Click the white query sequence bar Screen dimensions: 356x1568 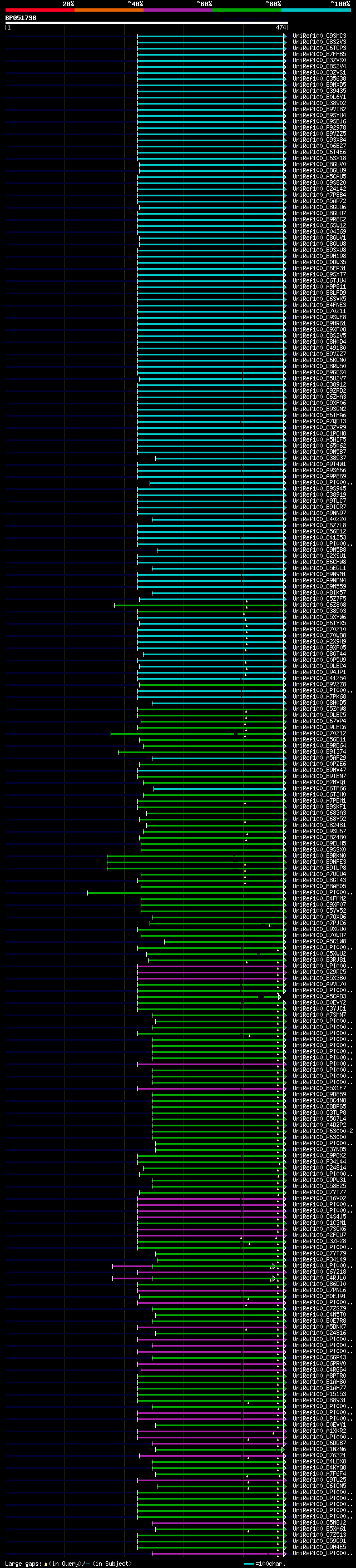pyautogui.click(x=147, y=23)
